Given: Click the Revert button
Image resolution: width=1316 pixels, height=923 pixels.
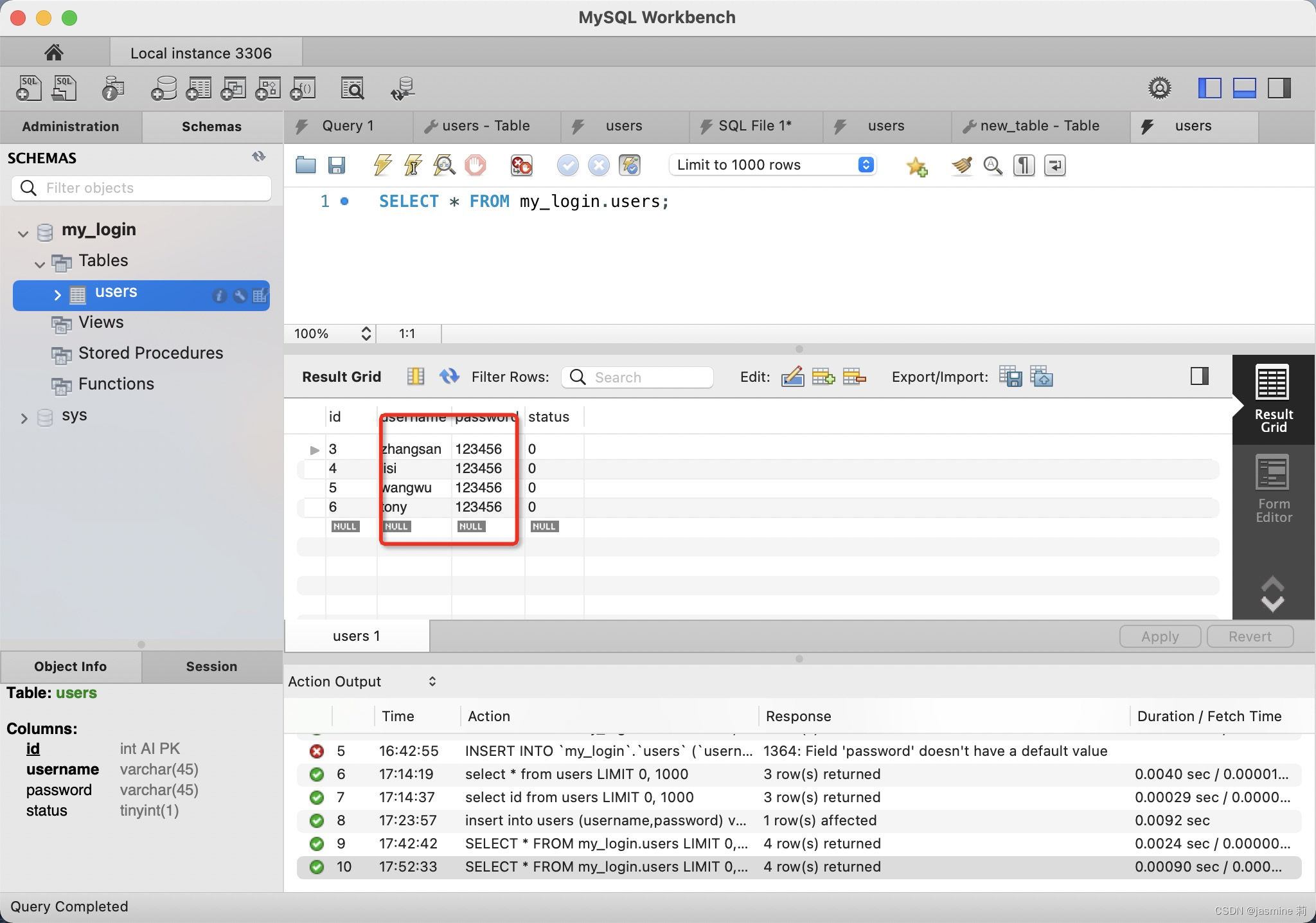Looking at the screenshot, I should 1249,636.
